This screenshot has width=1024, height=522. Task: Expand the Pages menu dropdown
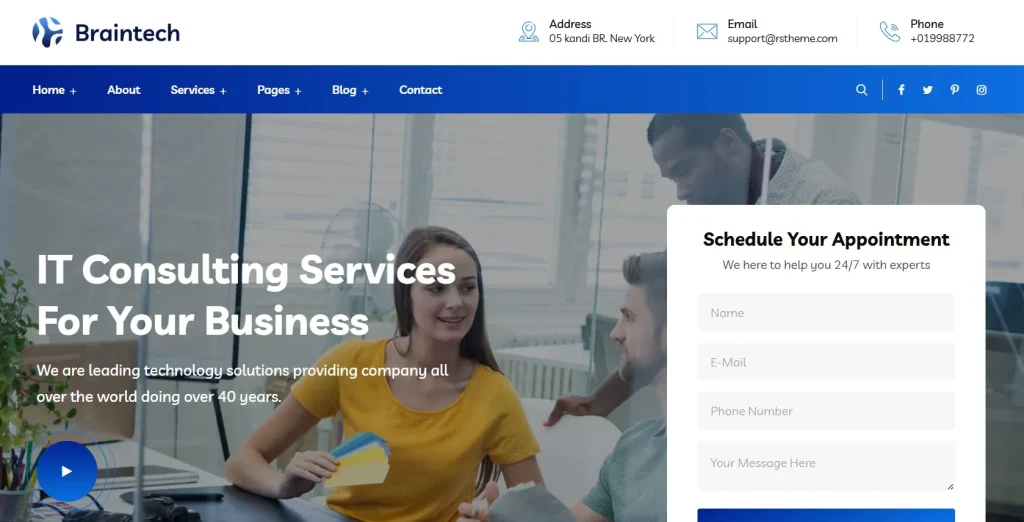280,90
